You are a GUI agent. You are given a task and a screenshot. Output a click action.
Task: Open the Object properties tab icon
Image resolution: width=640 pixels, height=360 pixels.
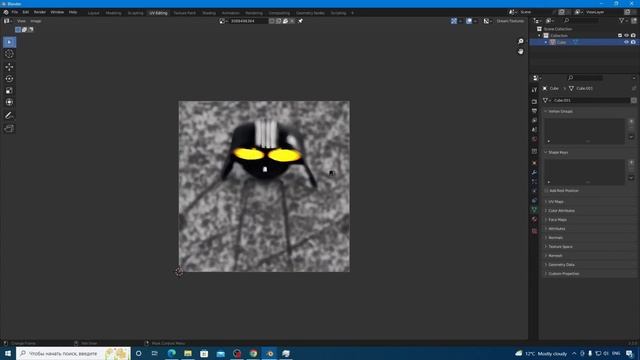[x=534, y=163]
